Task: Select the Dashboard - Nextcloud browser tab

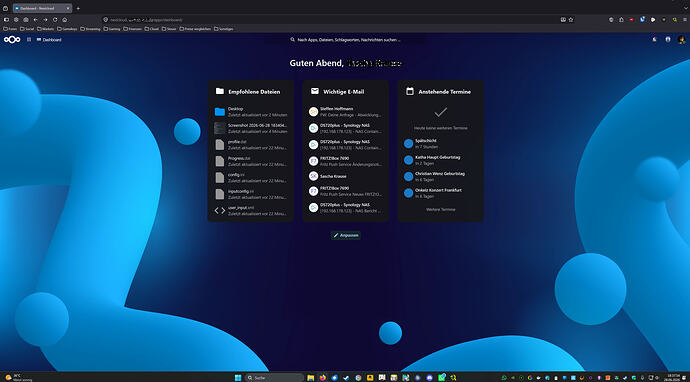Action: [43, 8]
